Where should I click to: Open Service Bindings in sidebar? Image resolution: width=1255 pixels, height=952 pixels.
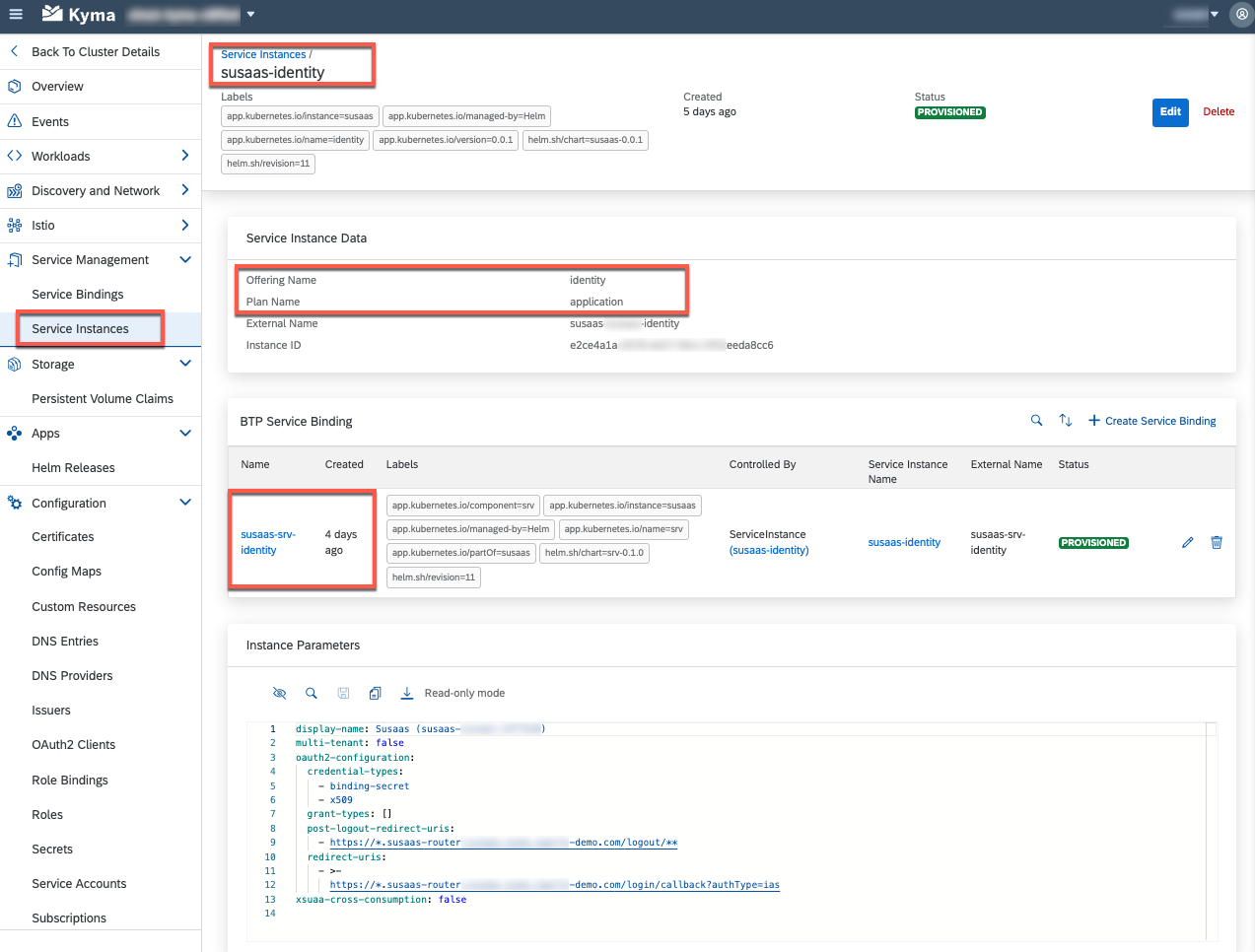tap(78, 295)
